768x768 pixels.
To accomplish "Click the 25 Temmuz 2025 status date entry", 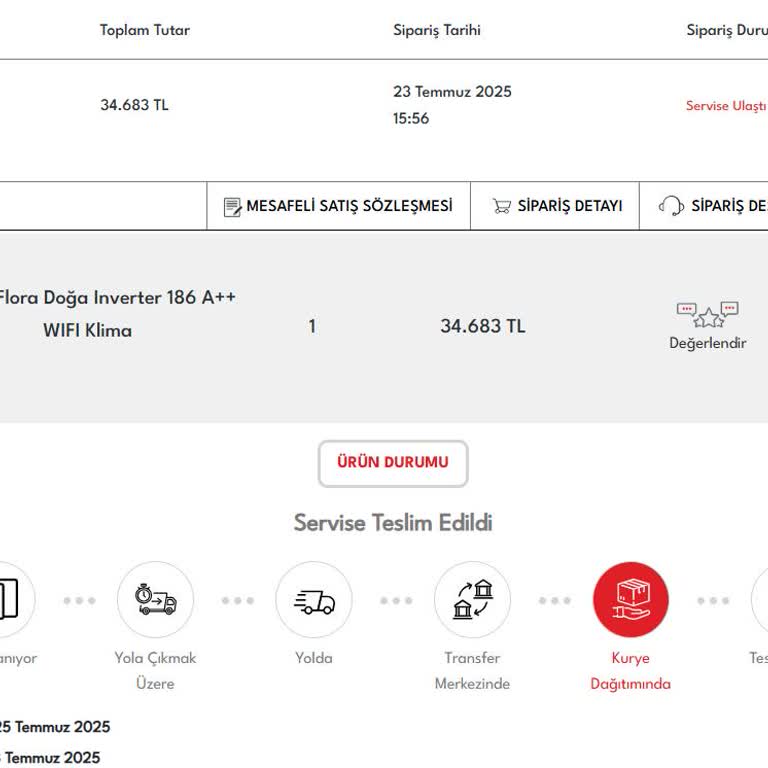I will (56, 727).
